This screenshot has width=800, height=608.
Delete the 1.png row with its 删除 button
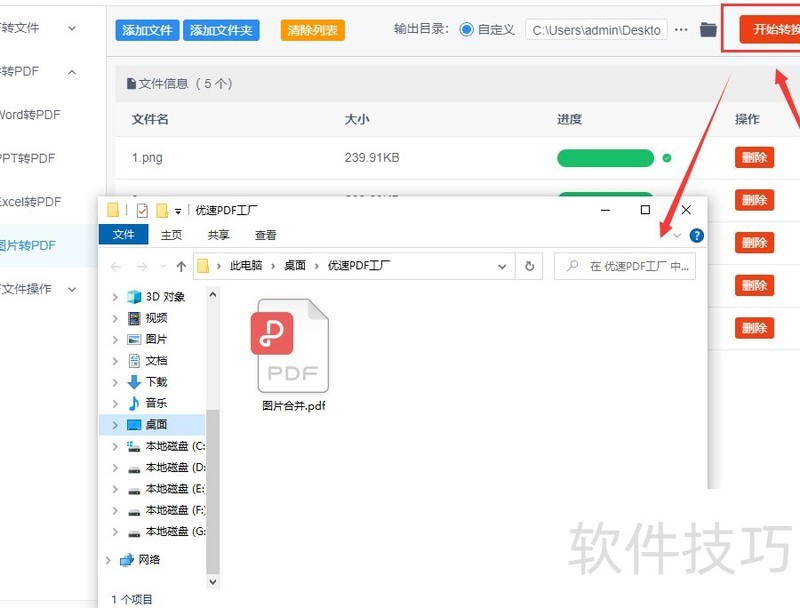pos(754,158)
